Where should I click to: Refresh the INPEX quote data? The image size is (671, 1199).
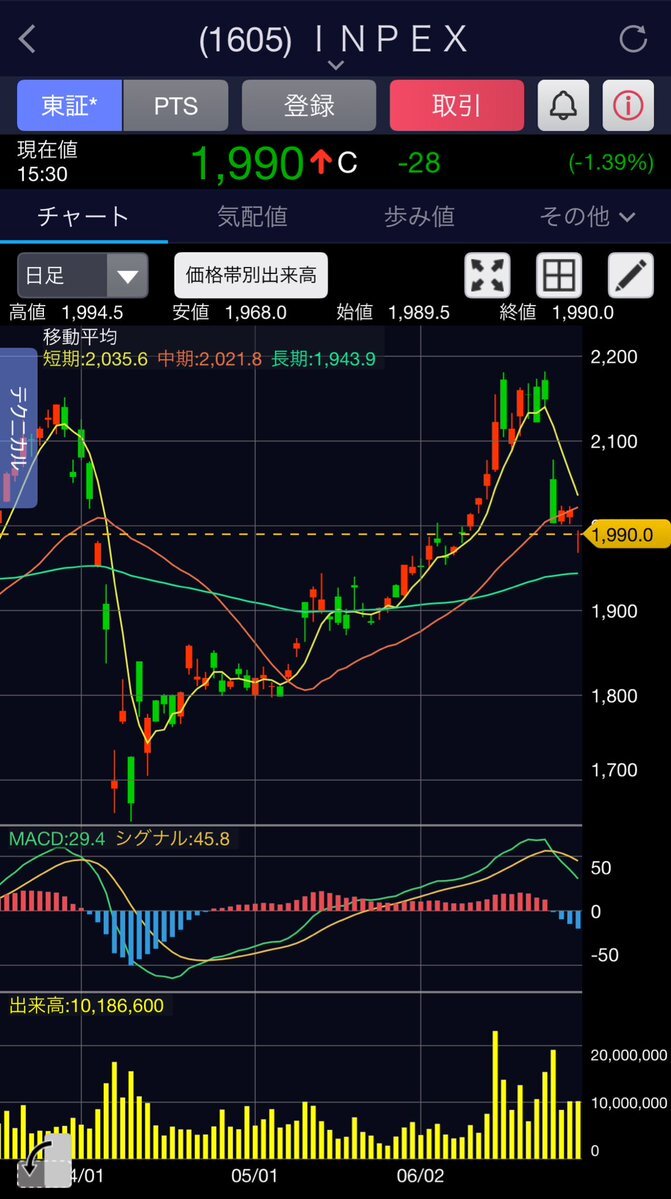point(633,38)
